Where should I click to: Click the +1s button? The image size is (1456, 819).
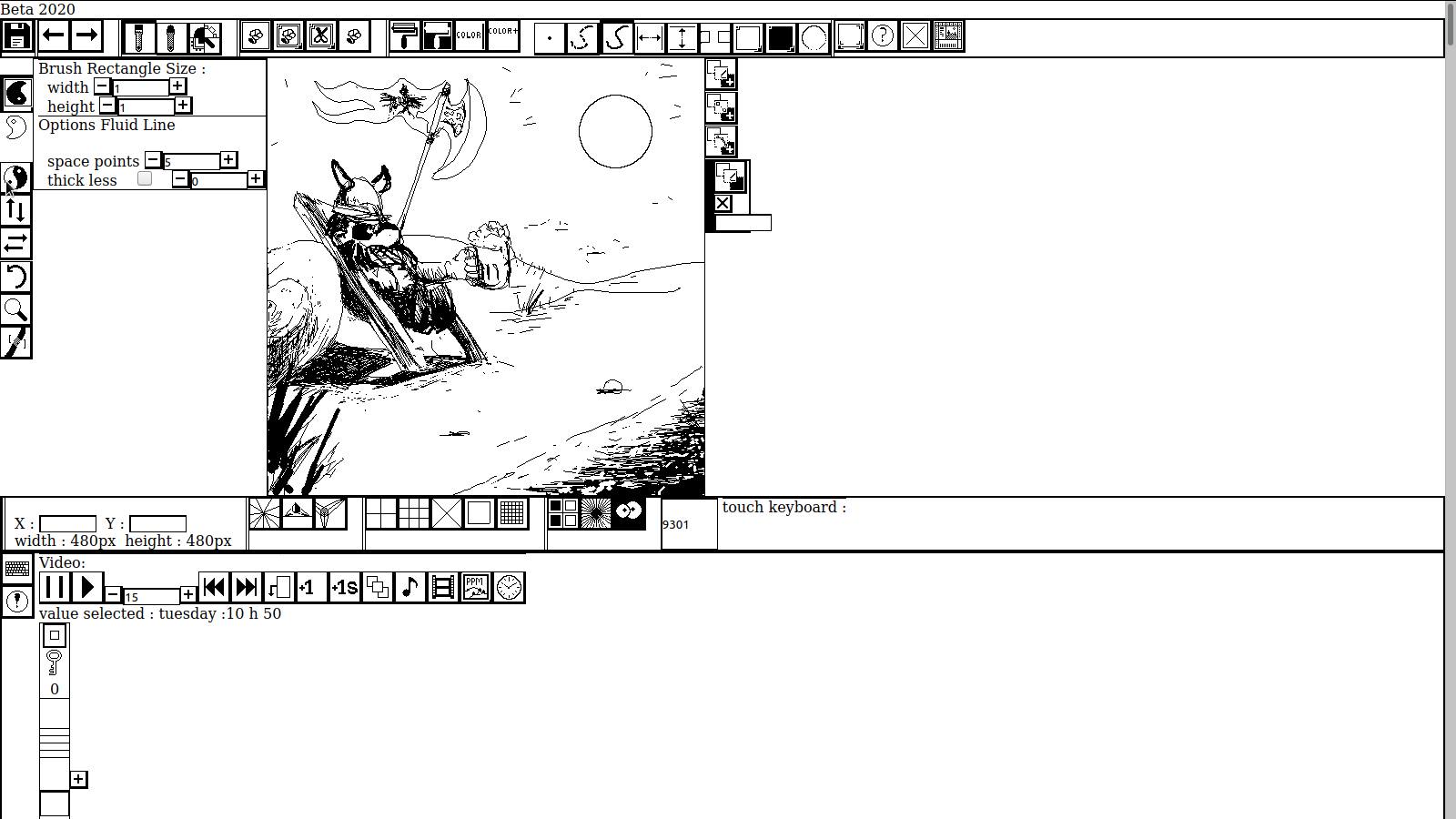(x=344, y=587)
